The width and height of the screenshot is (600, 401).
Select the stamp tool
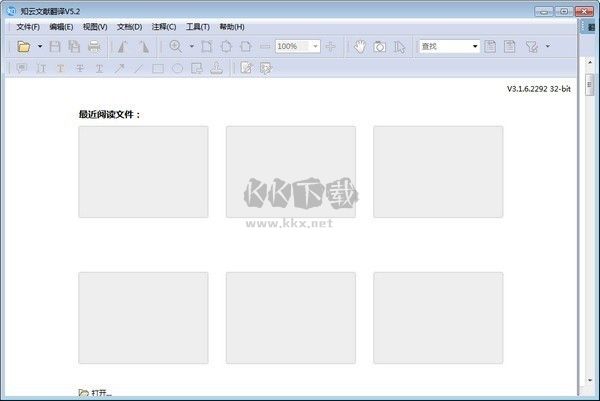pyautogui.click(x=217, y=68)
